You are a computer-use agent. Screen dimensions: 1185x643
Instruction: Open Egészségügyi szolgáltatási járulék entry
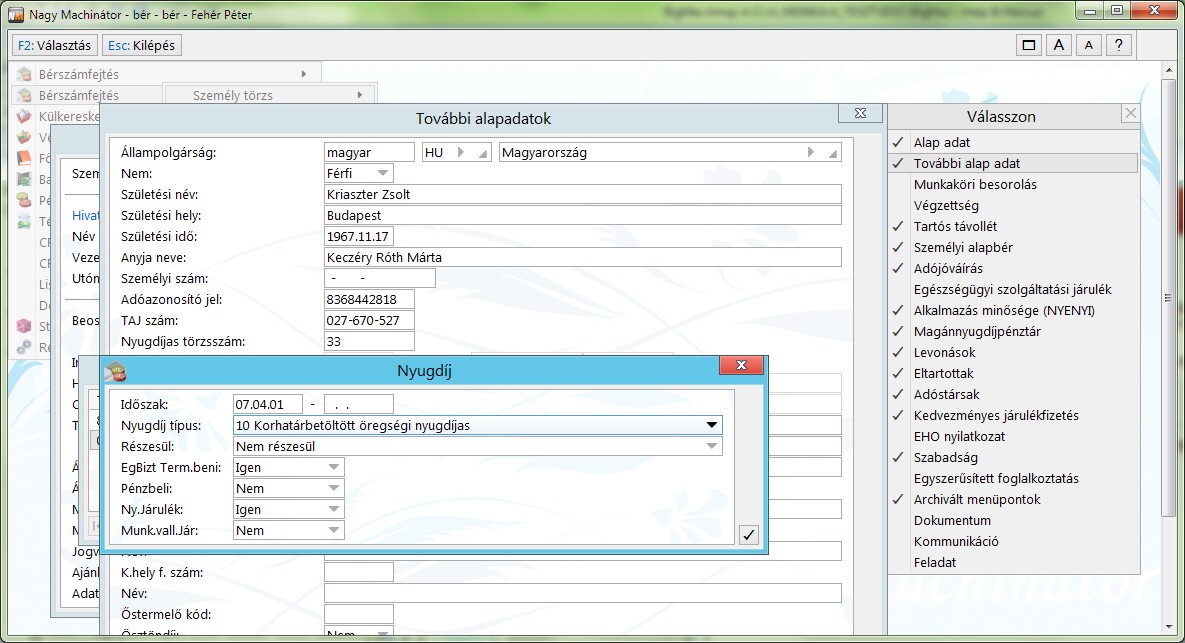tap(1013, 289)
